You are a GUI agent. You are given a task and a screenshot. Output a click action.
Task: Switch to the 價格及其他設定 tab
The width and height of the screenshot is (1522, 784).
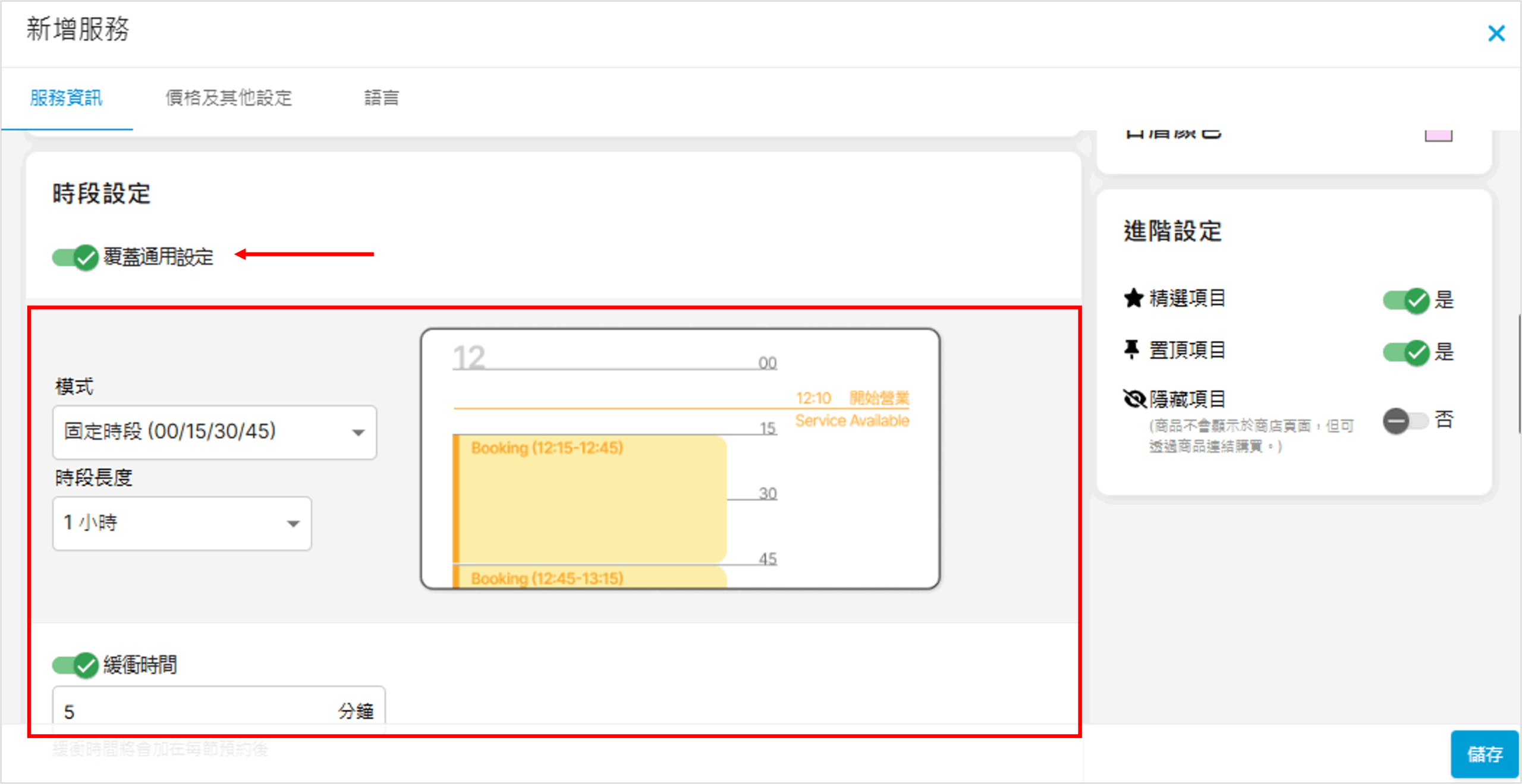coord(229,98)
